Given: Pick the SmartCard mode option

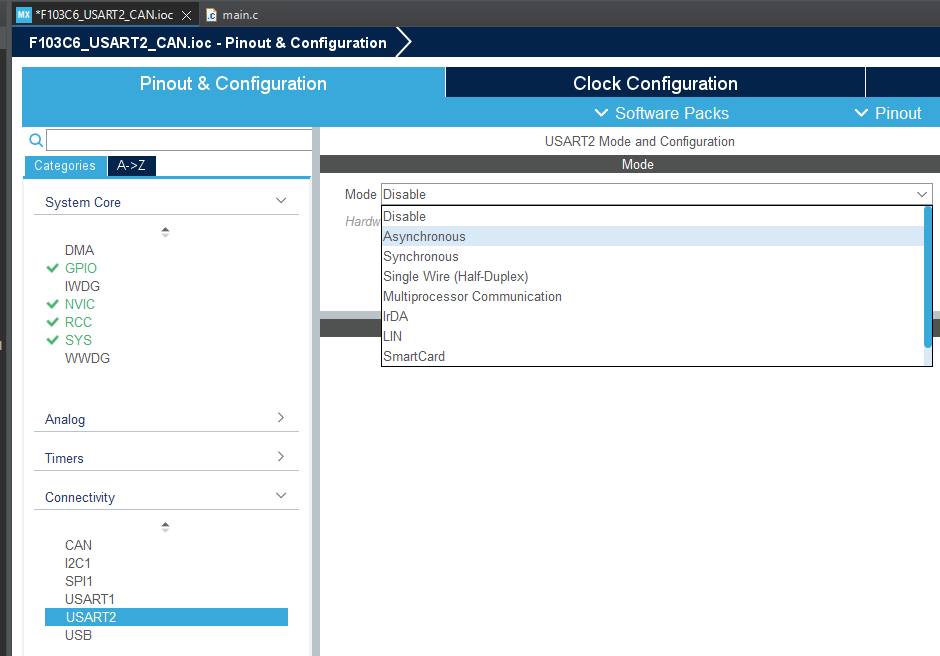Looking at the screenshot, I should (414, 357).
